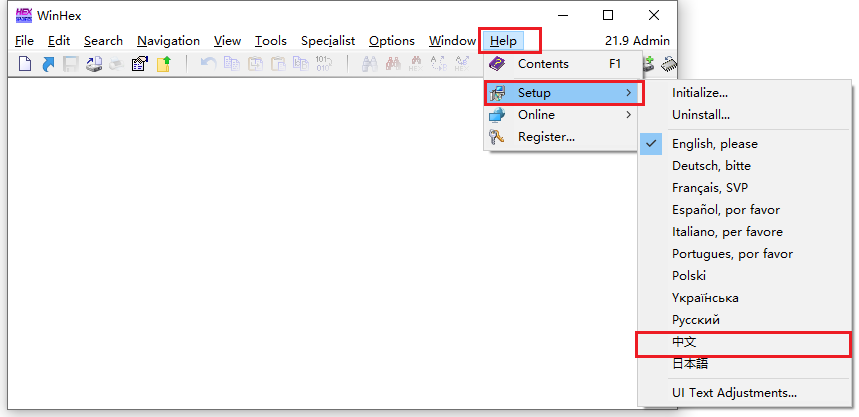The height and width of the screenshot is (417, 859).
Task: Open Contents via the purple book icon
Action: point(497,64)
